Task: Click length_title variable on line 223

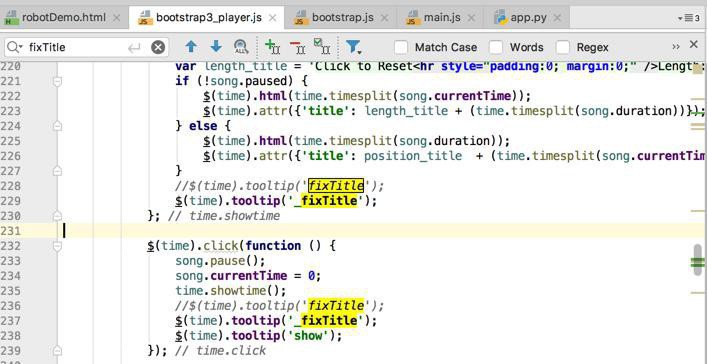Action: tap(406, 111)
